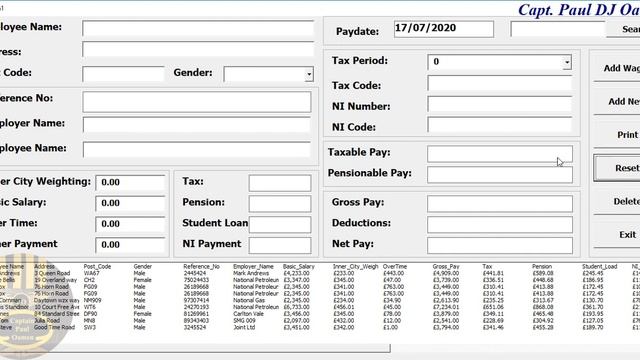640x360 pixels.
Task: Click the Delete button
Action: [x=617, y=201]
